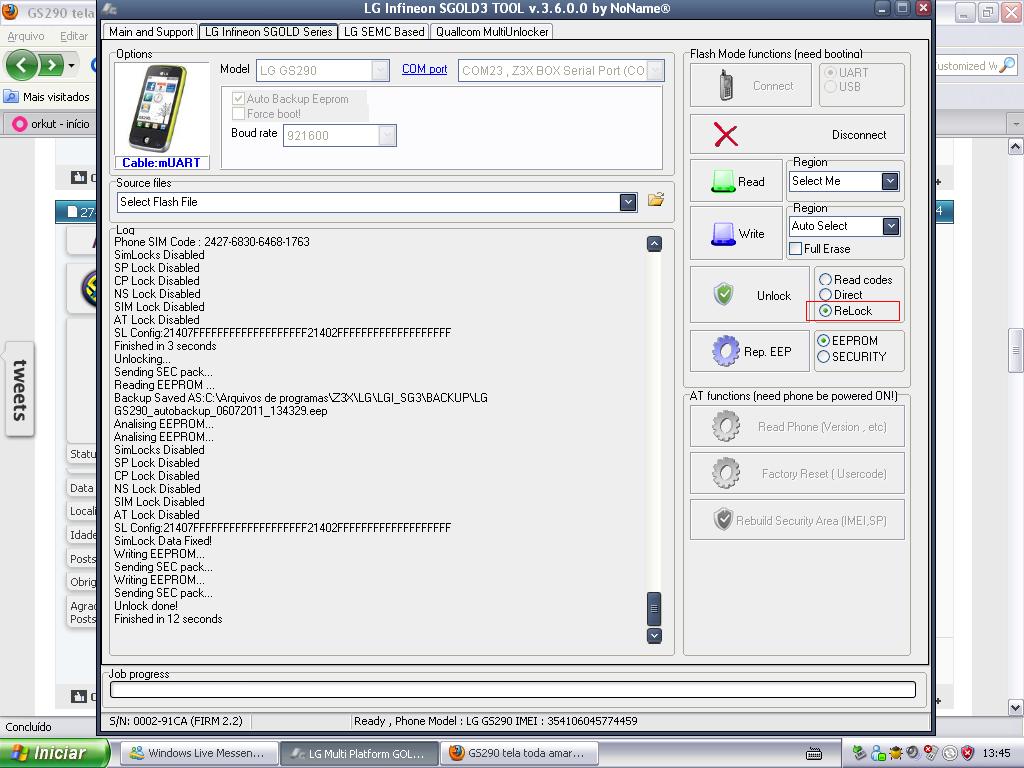Viewport: 1024px width, 768px height.
Task: Click the 'SimLock Data Fixed!' log line
Action: 163,541
